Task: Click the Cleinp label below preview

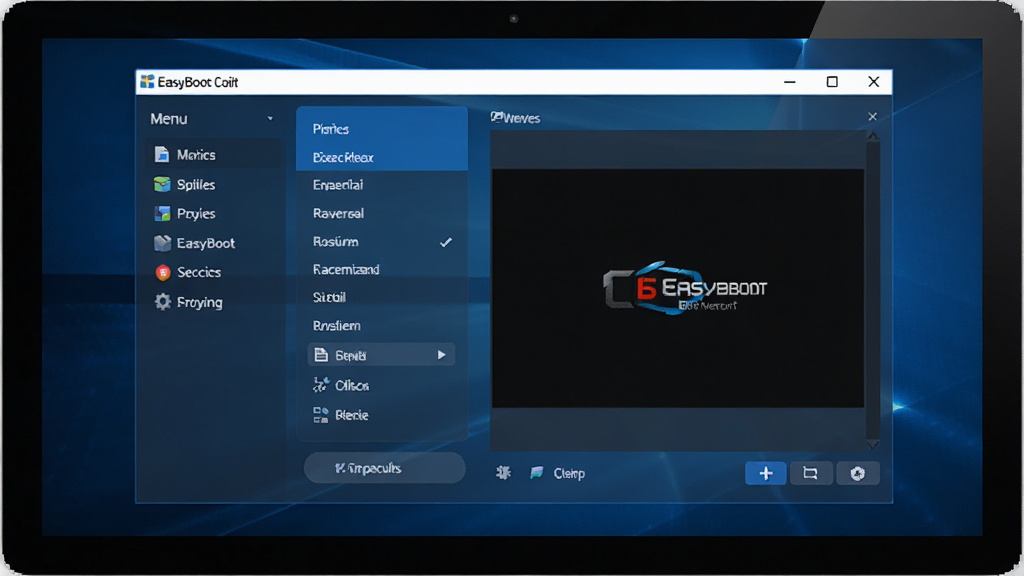Action: 569,473
